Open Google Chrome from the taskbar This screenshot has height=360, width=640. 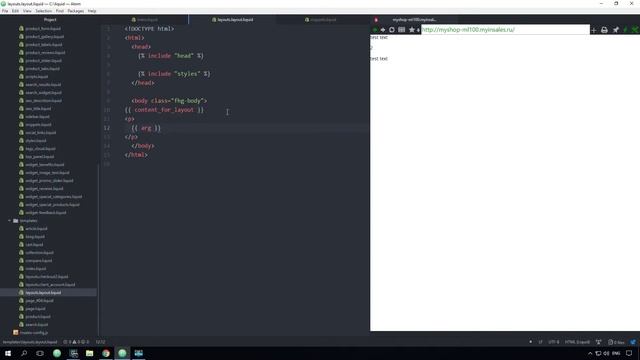click(x=106, y=353)
